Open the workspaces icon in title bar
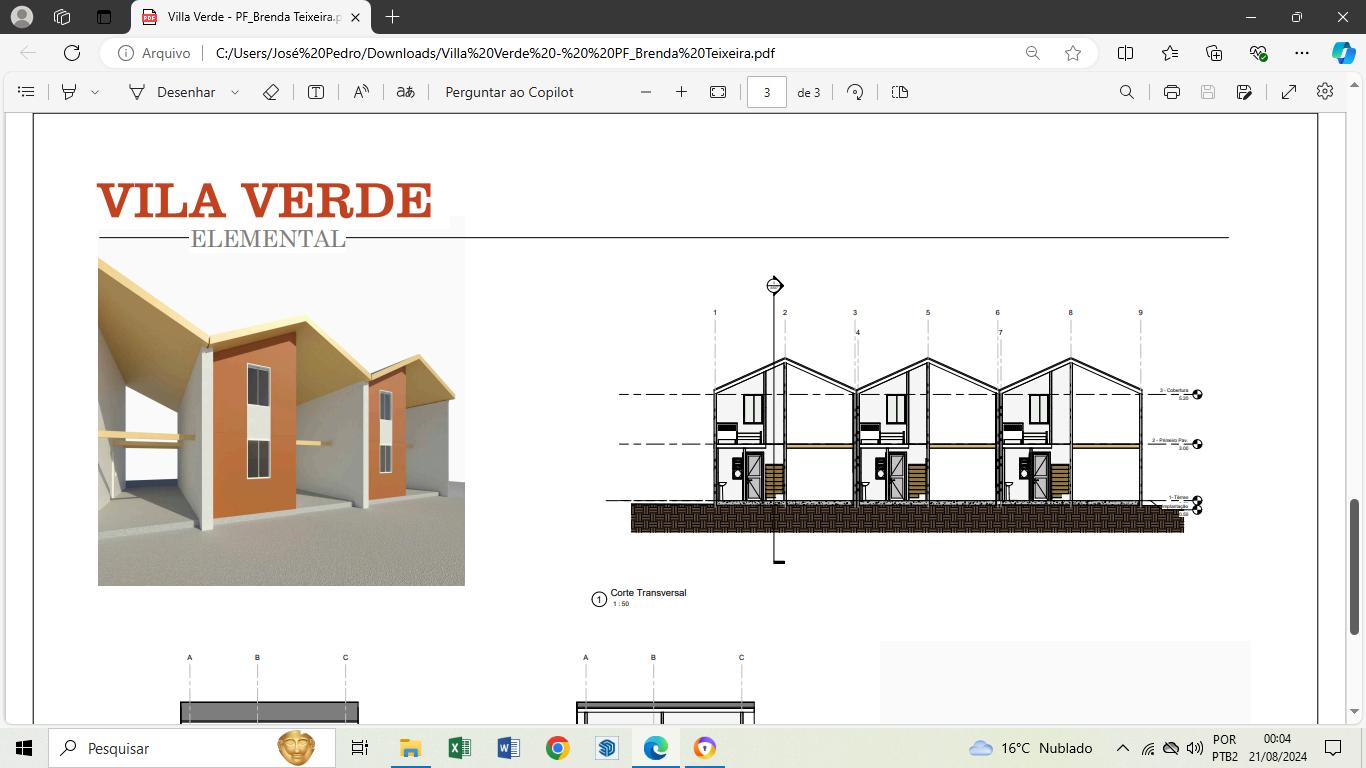The height and width of the screenshot is (768, 1366). (62, 17)
